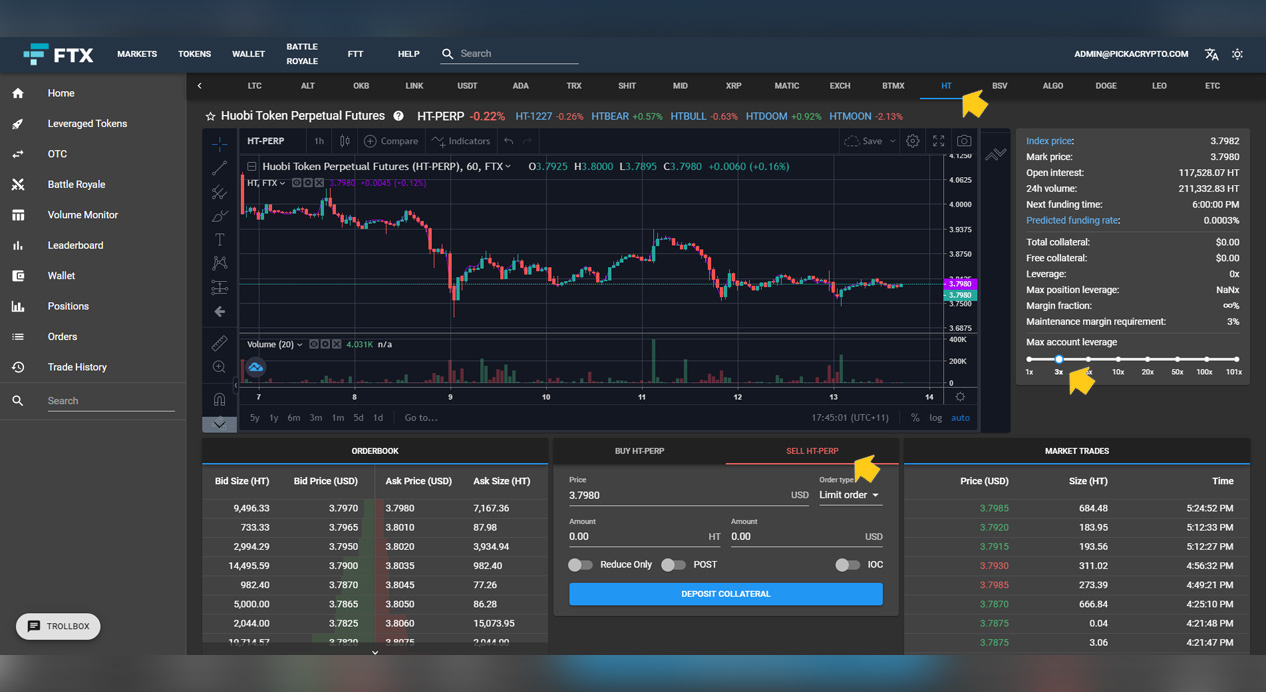1266x692 pixels.
Task: Open the Index price link
Action: tap(1050, 141)
